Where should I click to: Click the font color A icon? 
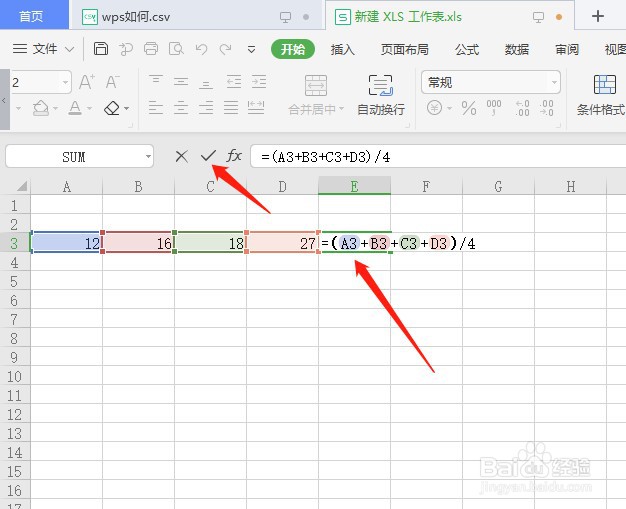click(x=75, y=108)
